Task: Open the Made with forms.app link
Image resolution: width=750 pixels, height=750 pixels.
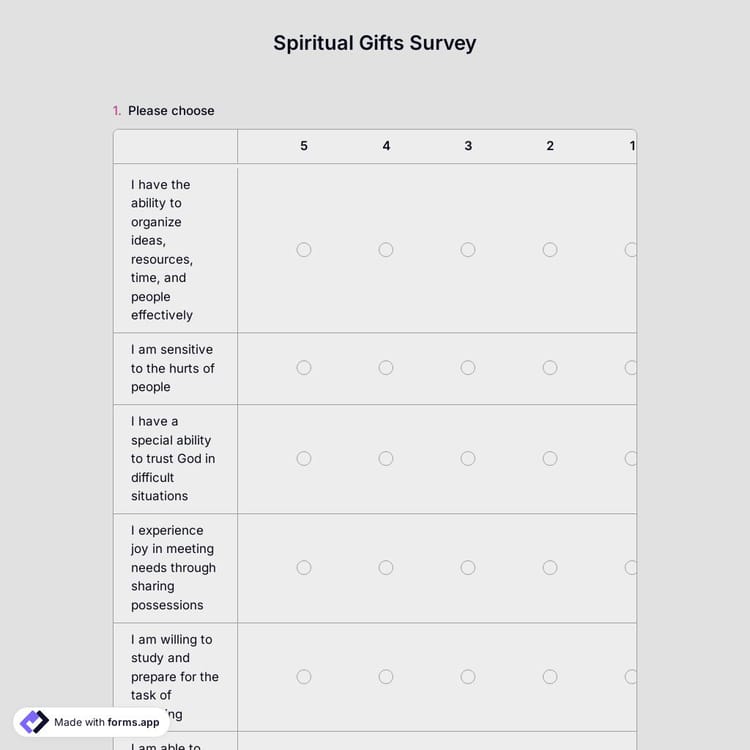Action: (x=106, y=722)
